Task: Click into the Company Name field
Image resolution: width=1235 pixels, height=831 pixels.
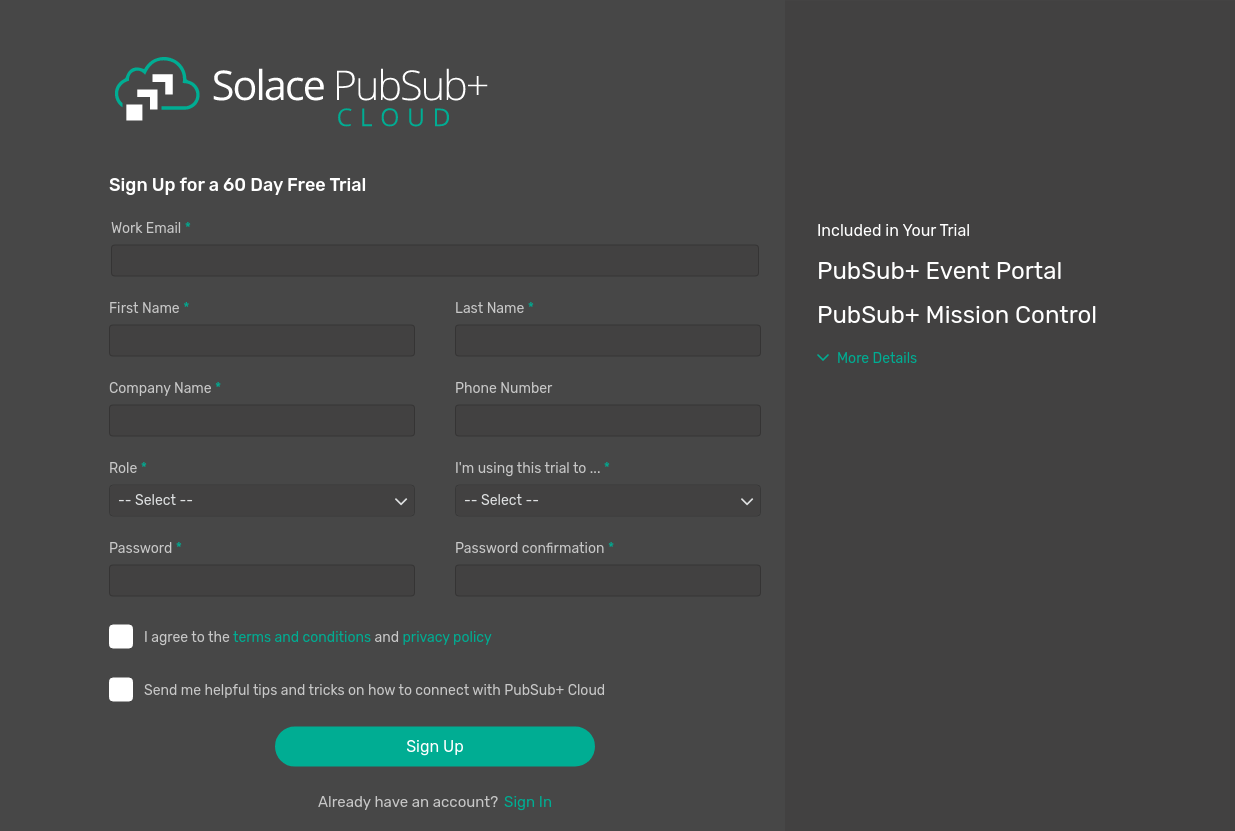Action: 261,420
